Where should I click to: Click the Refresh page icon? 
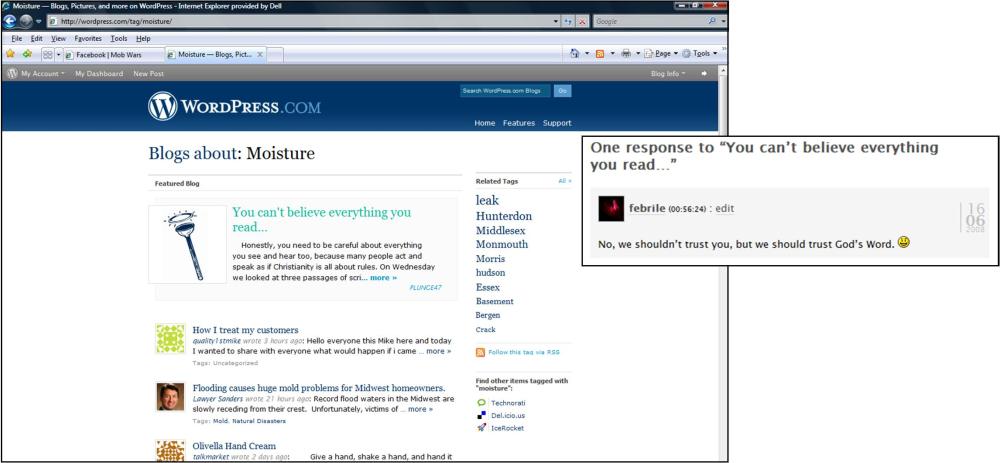pyautogui.click(x=568, y=21)
